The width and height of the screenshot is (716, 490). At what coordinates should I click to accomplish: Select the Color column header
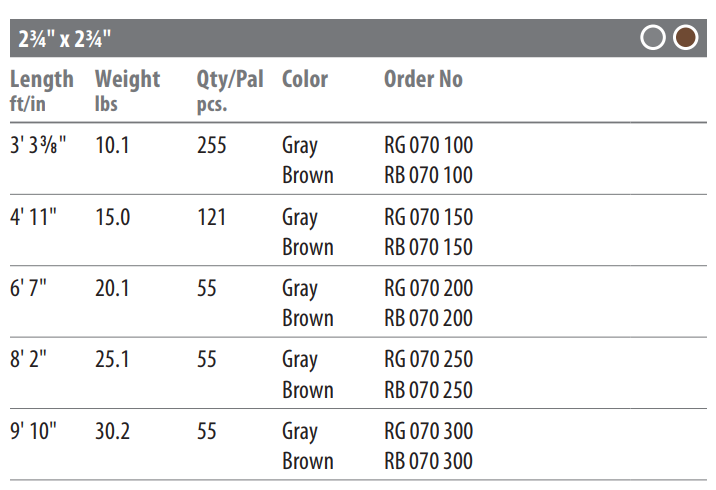[x=305, y=79]
